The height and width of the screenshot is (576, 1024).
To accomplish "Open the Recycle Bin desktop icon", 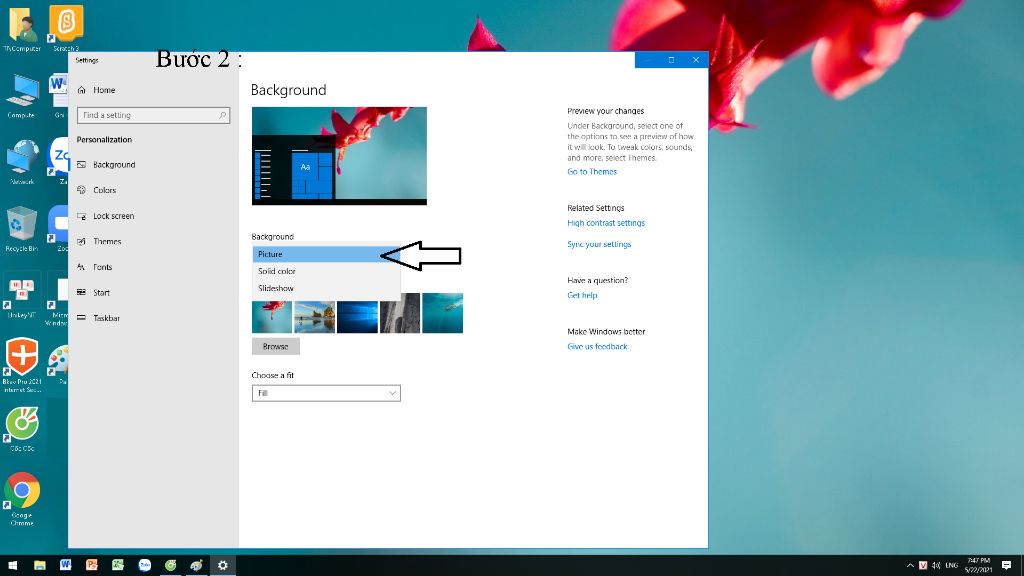I will (x=21, y=224).
